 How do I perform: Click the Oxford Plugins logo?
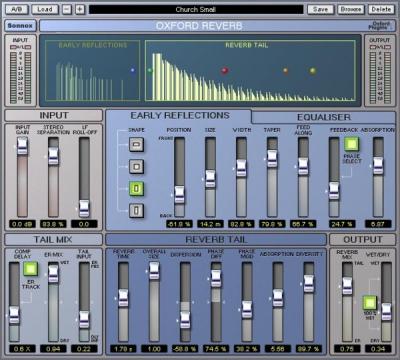tap(379, 26)
